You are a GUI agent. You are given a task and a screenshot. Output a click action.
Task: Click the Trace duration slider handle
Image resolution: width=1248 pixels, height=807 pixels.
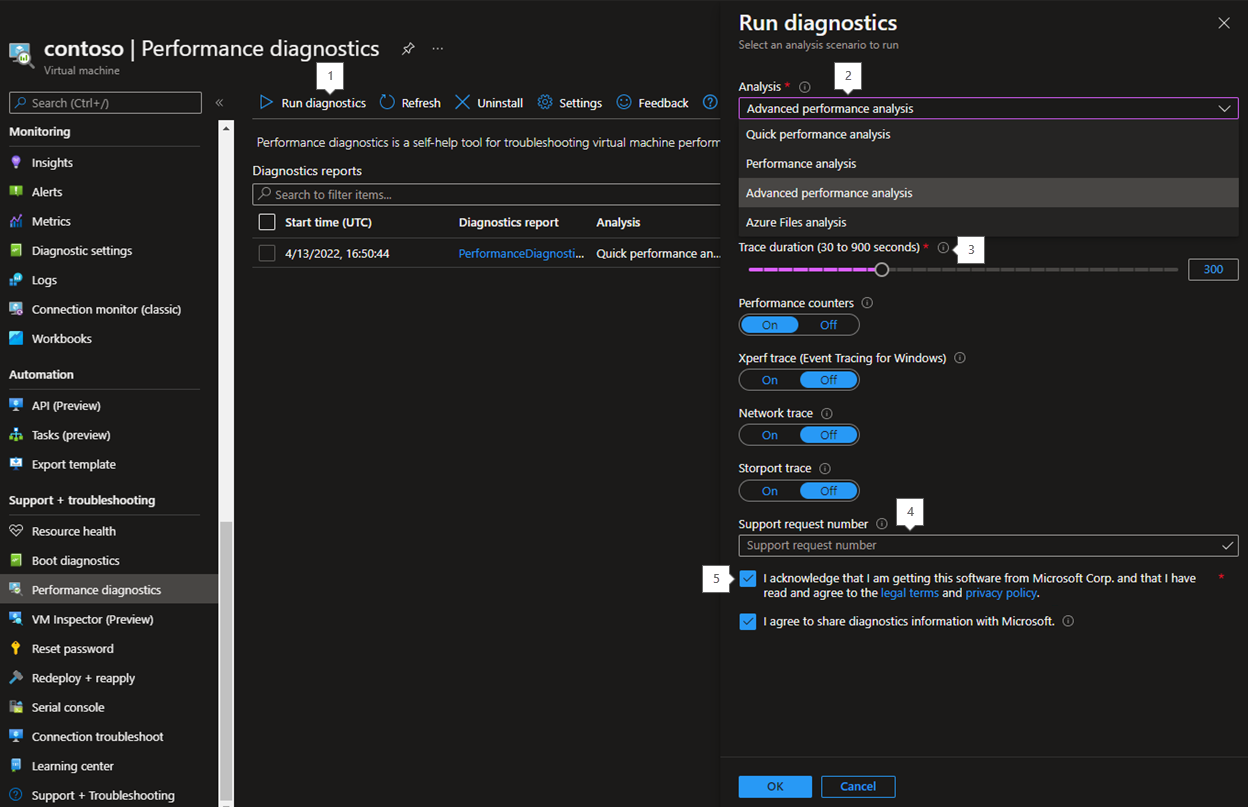[882, 270]
